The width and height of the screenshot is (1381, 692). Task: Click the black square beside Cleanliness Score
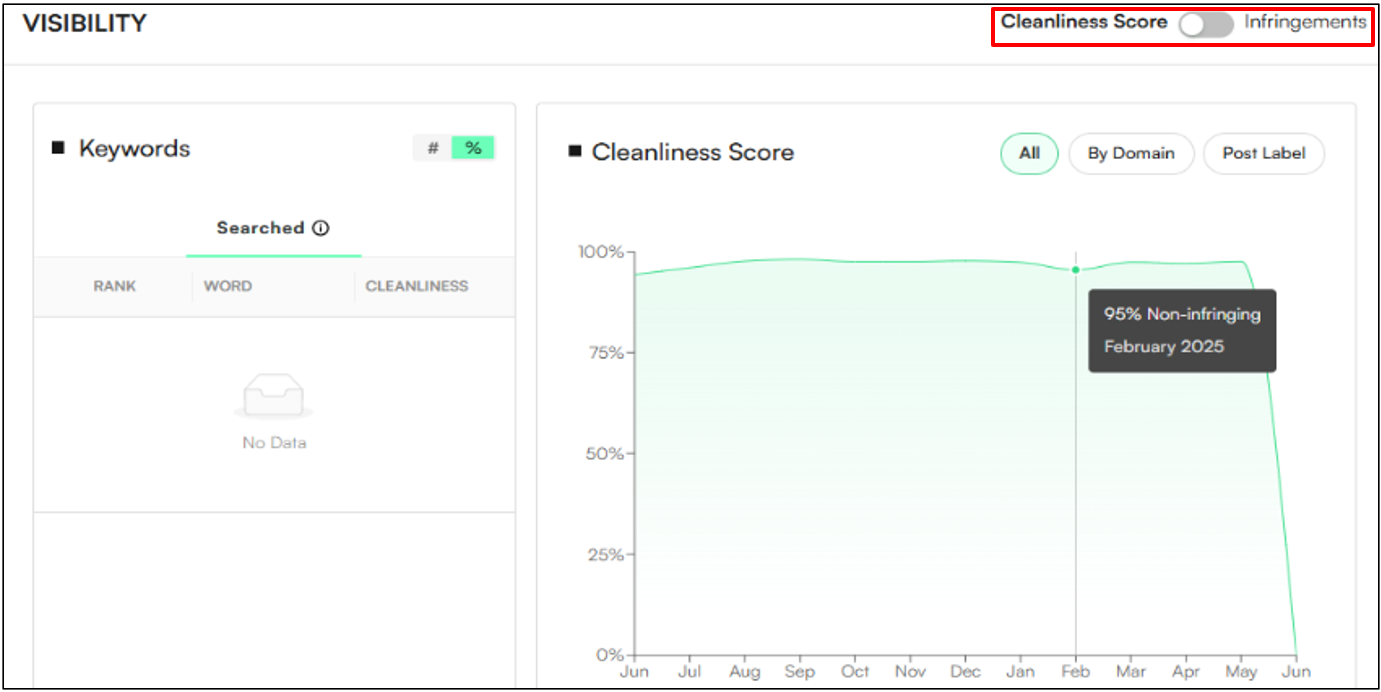click(575, 152)
